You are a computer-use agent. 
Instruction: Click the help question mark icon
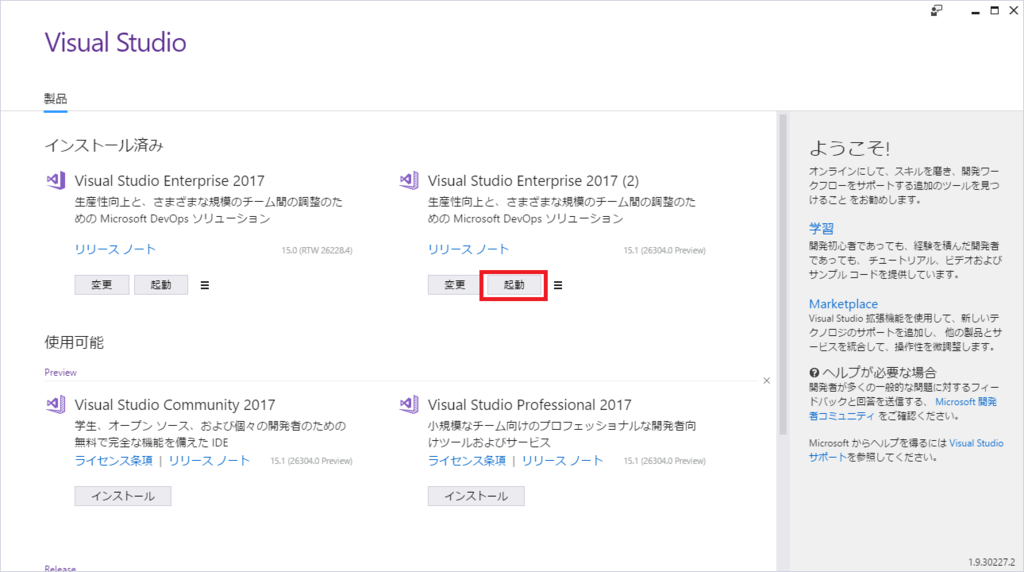[814, 373]
